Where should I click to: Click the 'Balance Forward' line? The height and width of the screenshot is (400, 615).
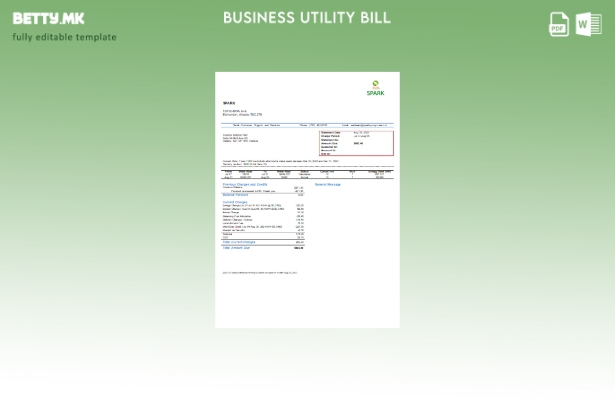(x=236, y=195)
